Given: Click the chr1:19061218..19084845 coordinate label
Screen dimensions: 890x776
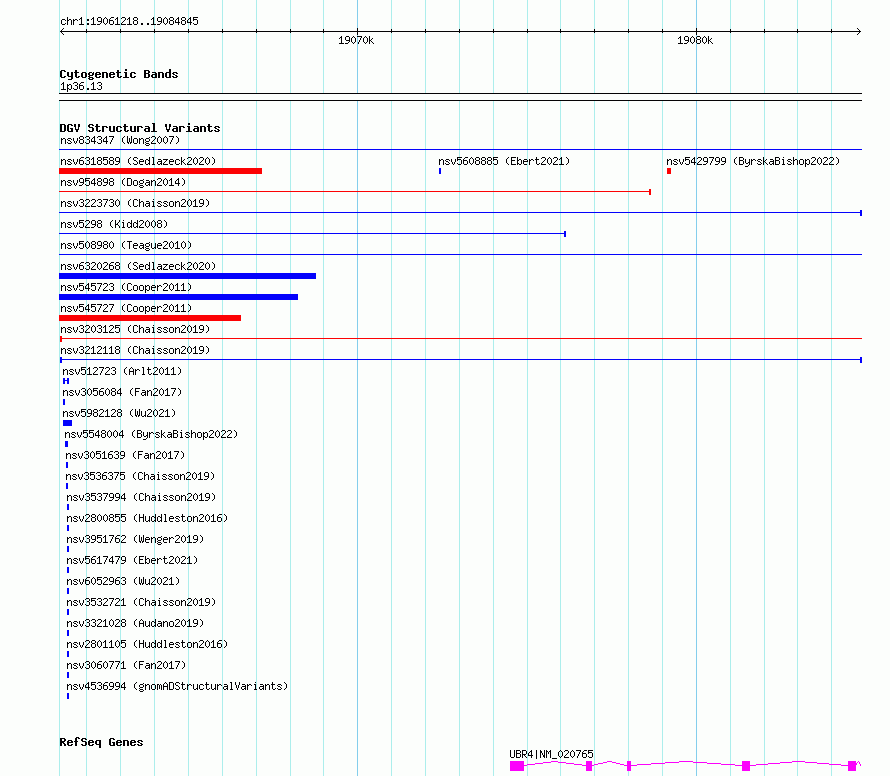Looking at the screenshot, I should click(x=129, y=21).
